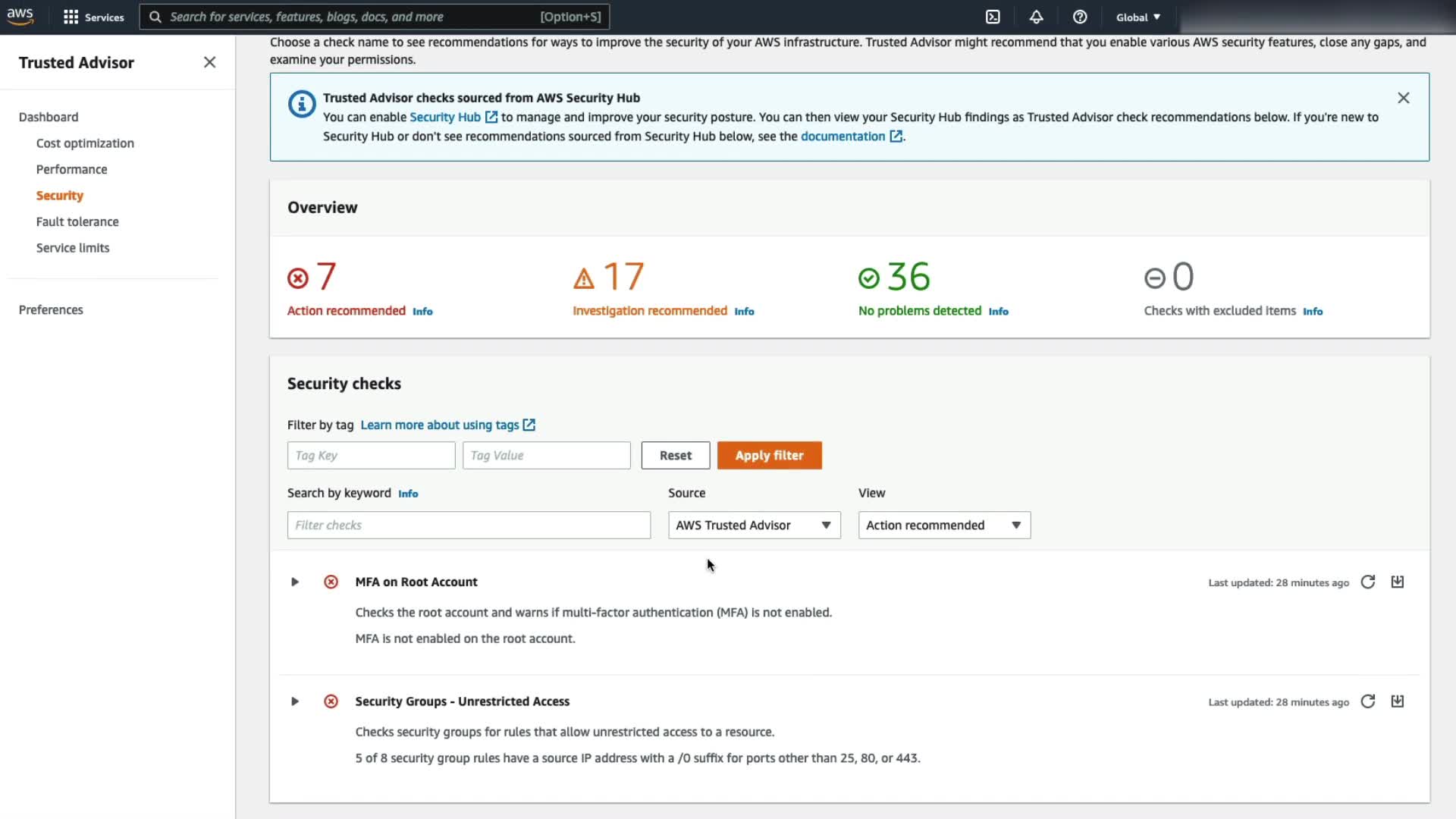The height and width of the screenshot is (819, 1456).
Task: Expand the MFA on Root Account check
Action: click(295, 582)
